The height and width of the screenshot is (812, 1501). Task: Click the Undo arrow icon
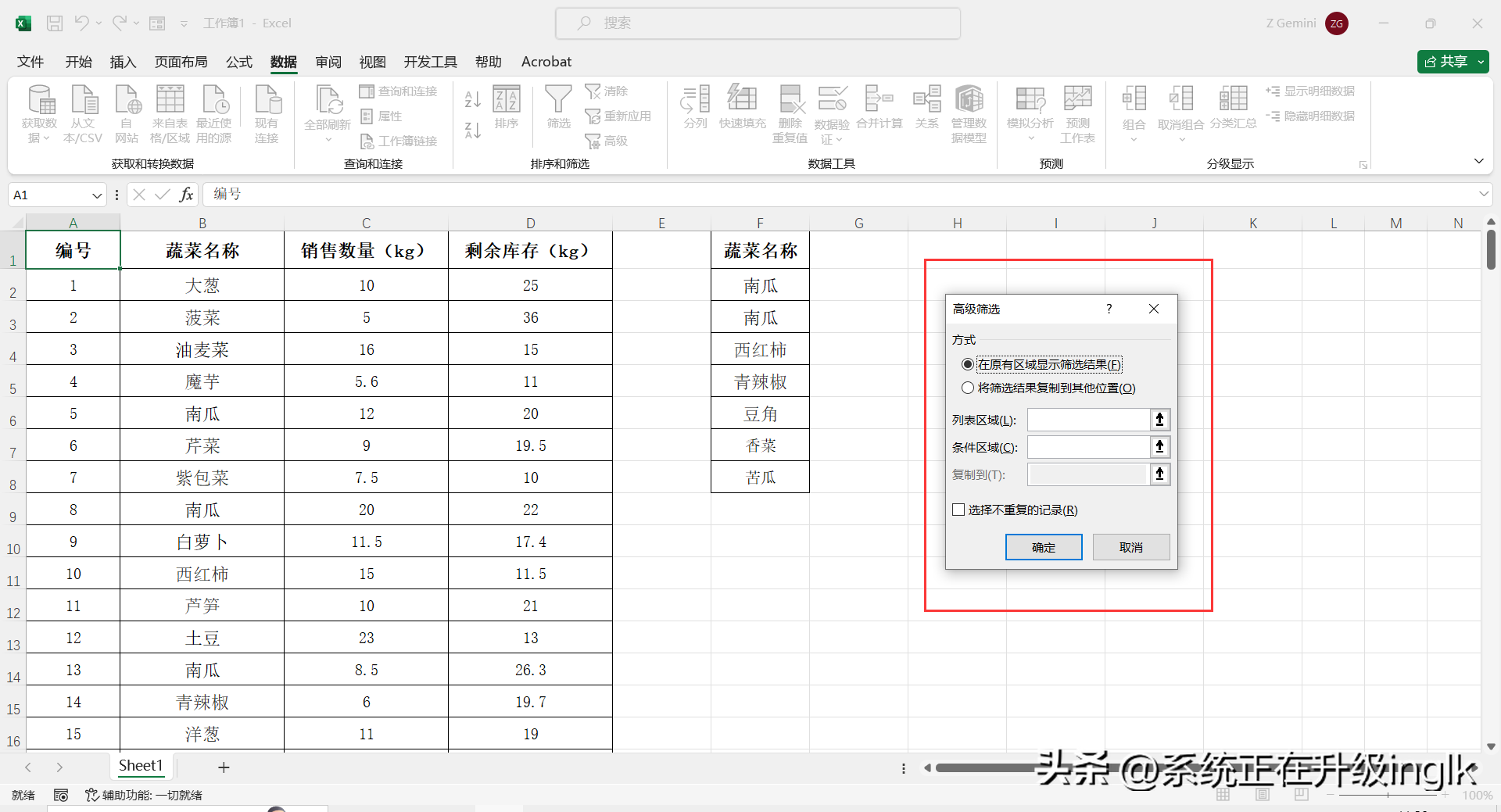pos(81,23)
